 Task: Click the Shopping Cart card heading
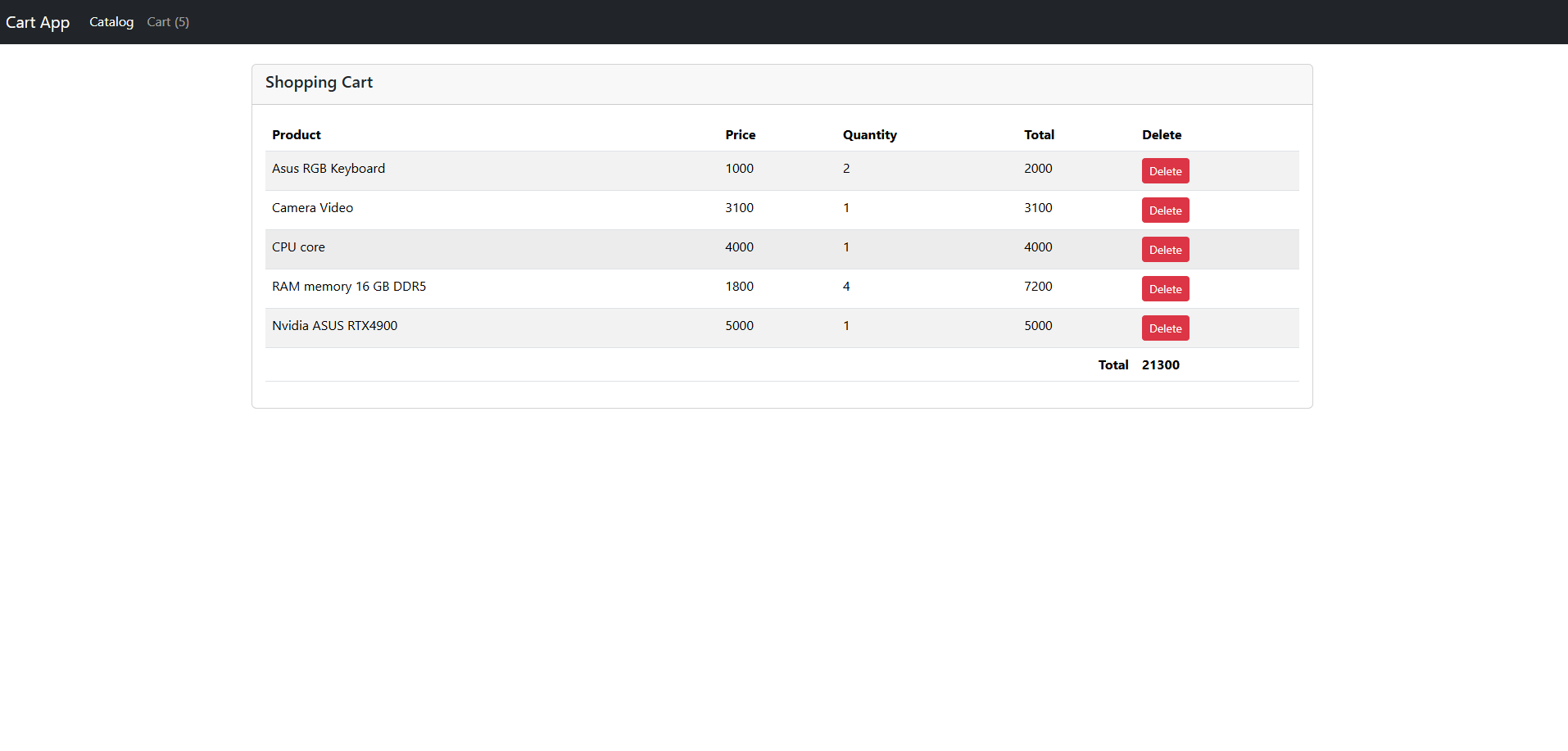click(x=319, y=83)
